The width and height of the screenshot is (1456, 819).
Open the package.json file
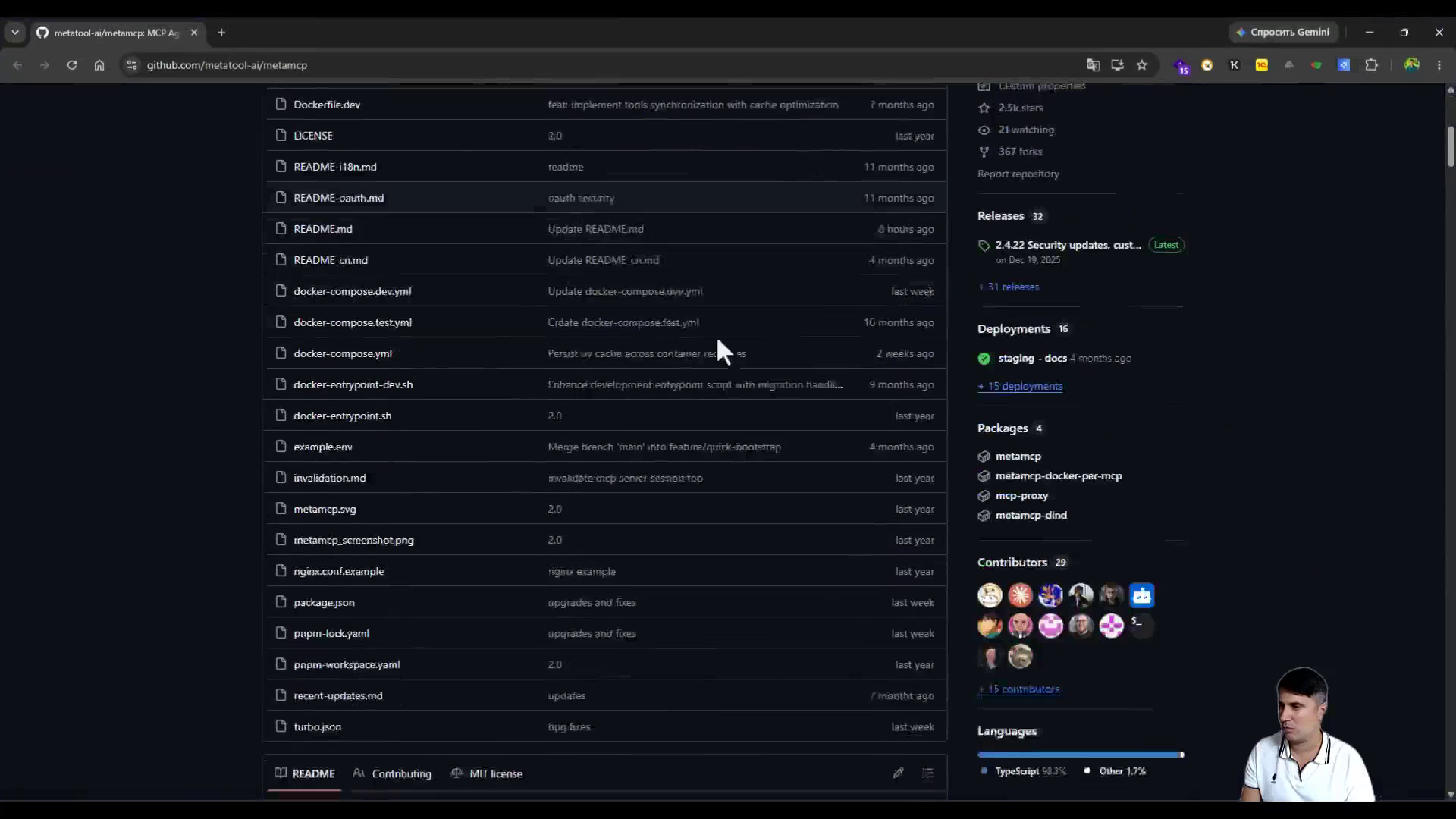click(x=324, y=602)
